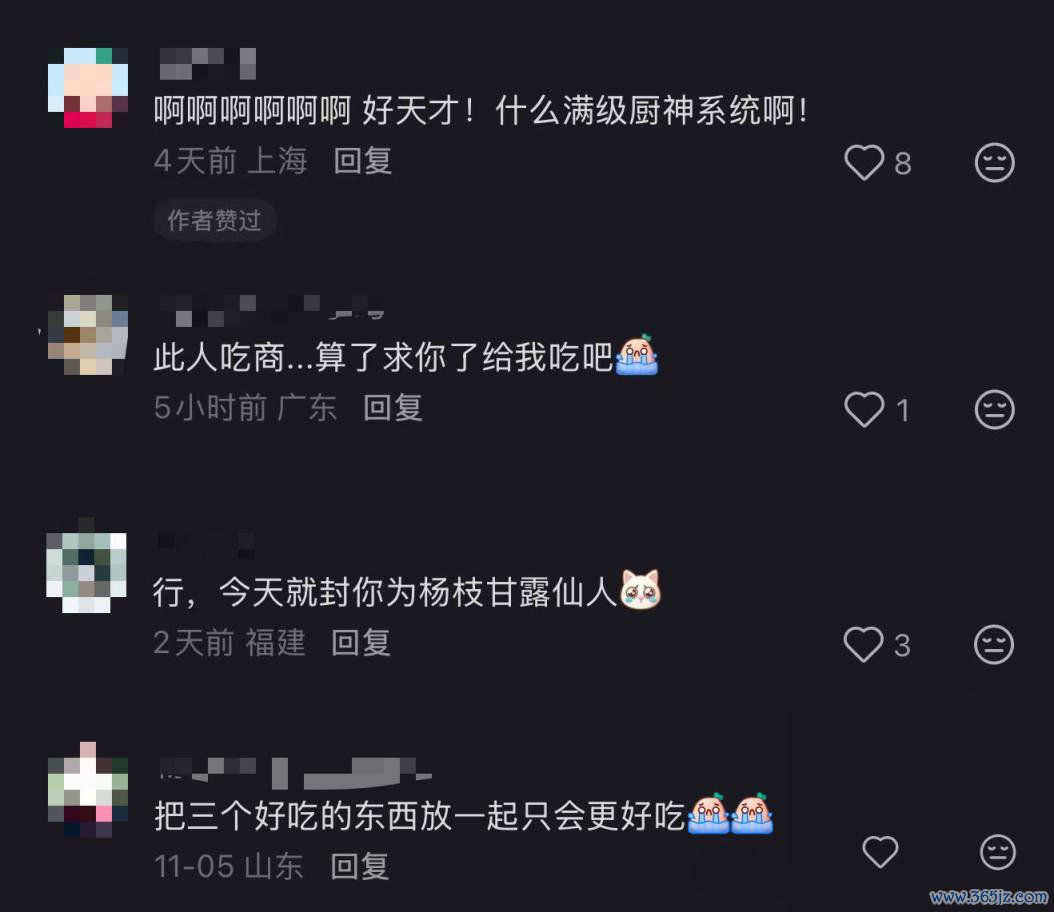Viewport: 1054px width, 912px height.
Task: Reply to the 11-05 山东 comment
Action: click(x=360, y=866)
